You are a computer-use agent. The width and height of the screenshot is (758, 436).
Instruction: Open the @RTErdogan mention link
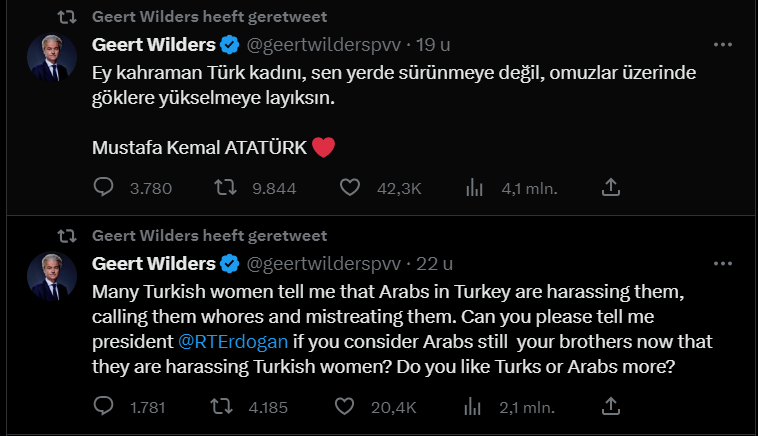pyautogui.click(x=233, y=341)
